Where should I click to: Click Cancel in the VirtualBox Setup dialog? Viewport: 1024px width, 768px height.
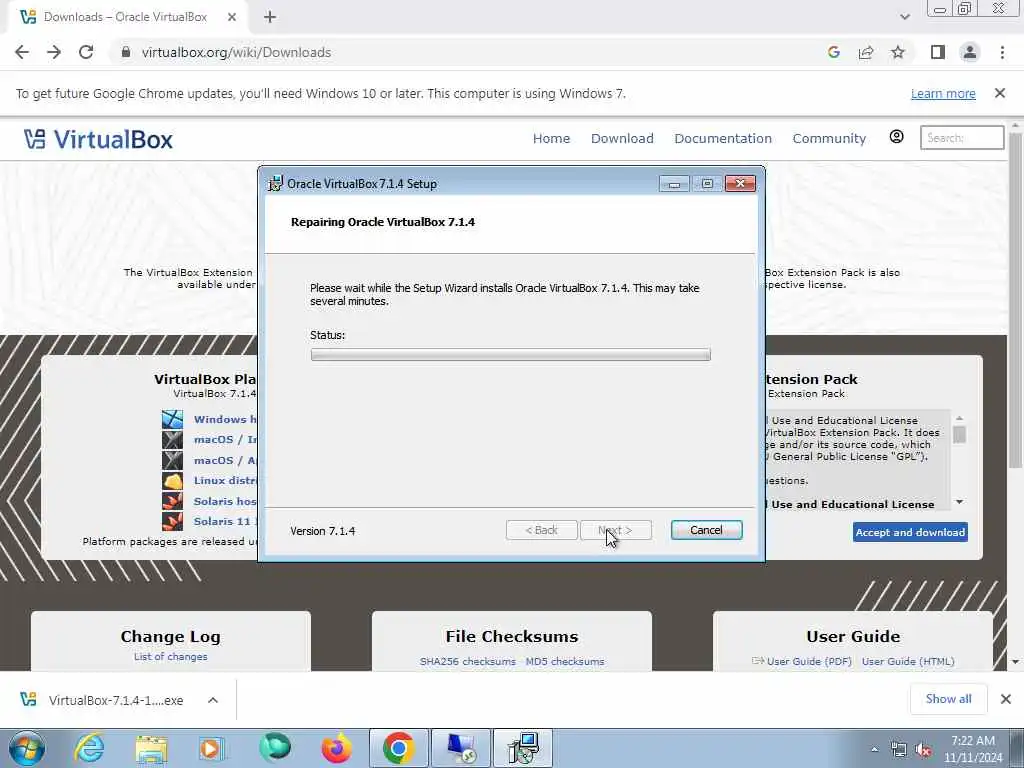pyautogui.click(x=707, y=530)
